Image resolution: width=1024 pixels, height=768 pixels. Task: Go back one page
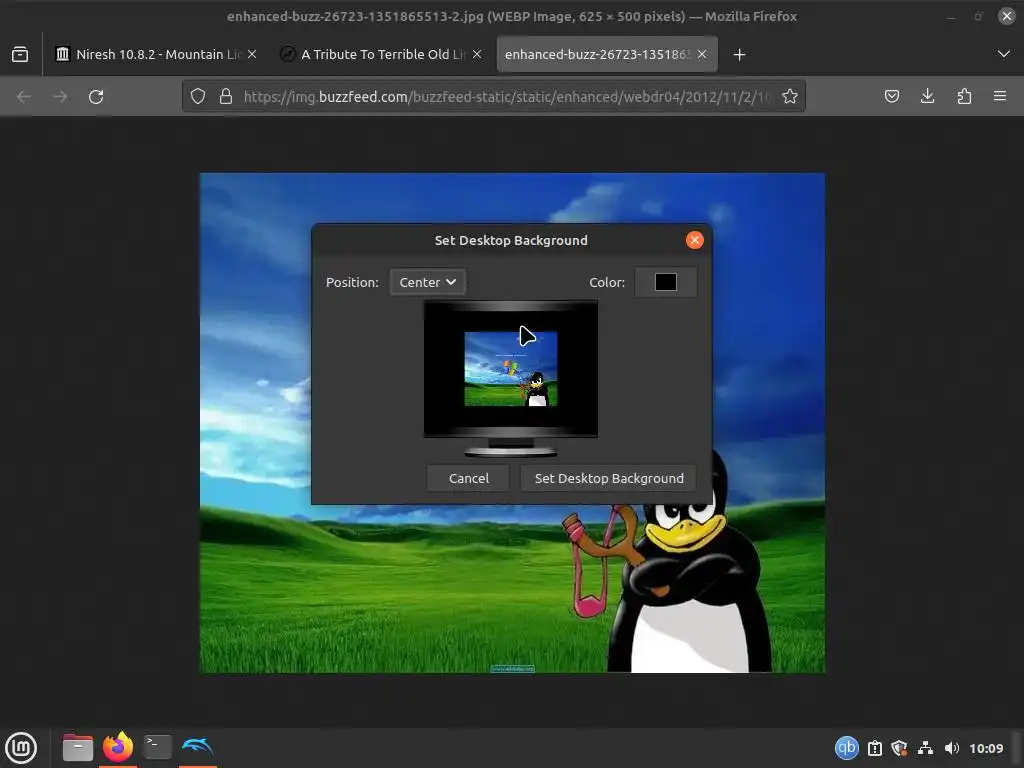(24, 97)
